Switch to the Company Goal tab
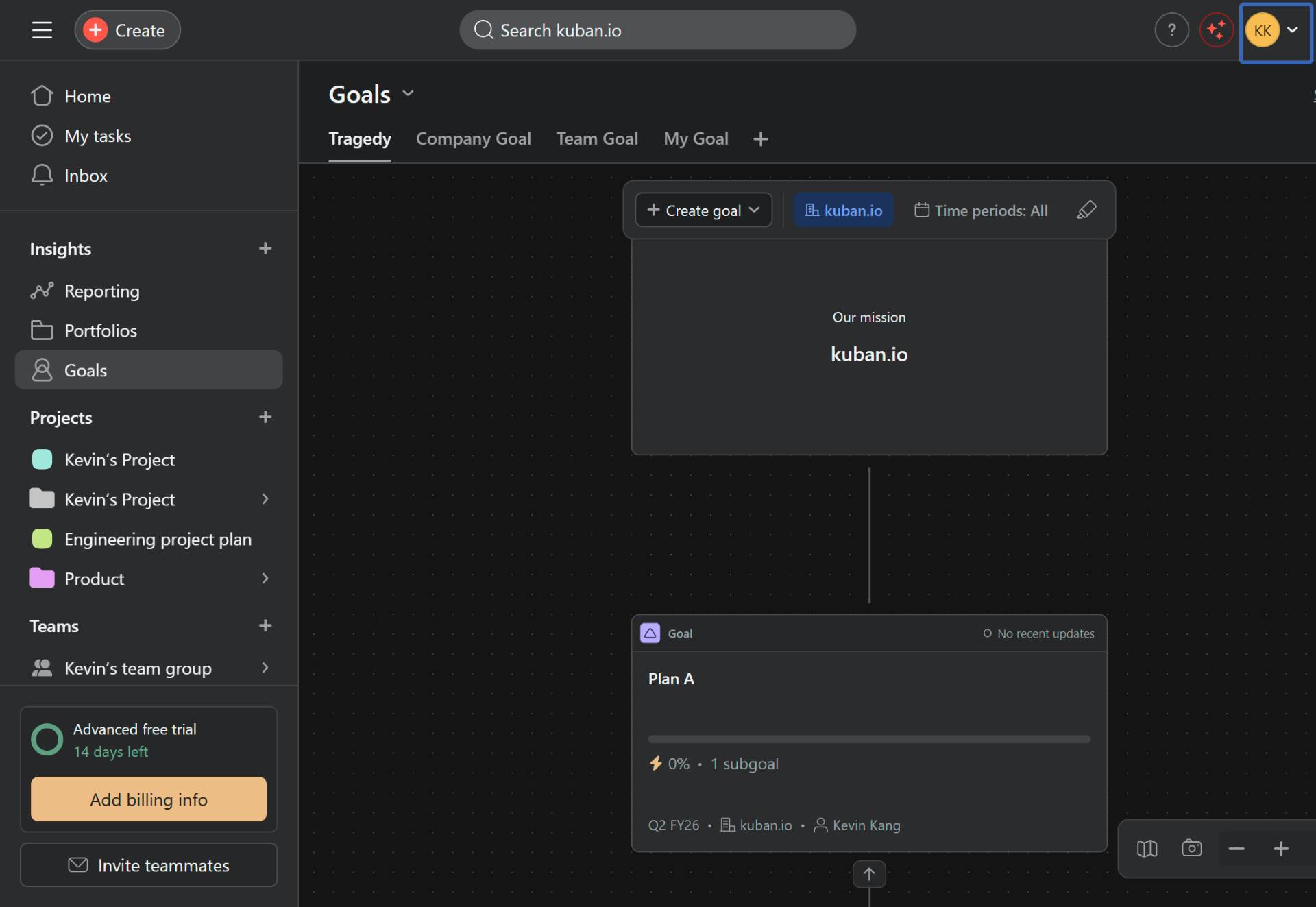The width and height of the screenshot is (1316, 907). pyautogui.click(x=474, y=138)
